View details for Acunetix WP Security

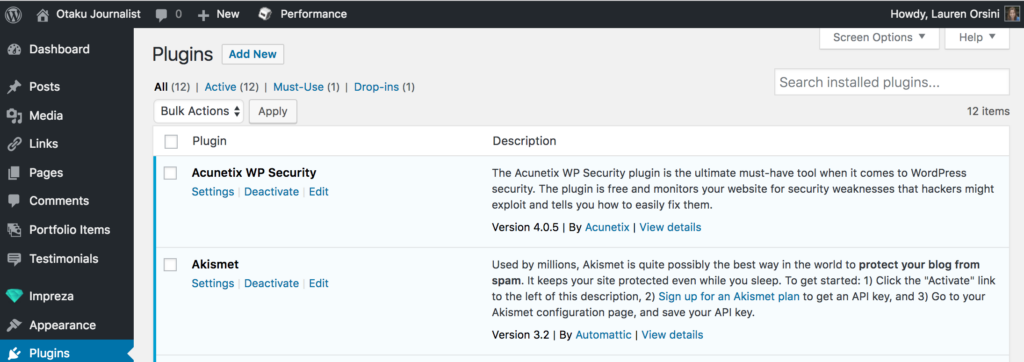point(670,227)
